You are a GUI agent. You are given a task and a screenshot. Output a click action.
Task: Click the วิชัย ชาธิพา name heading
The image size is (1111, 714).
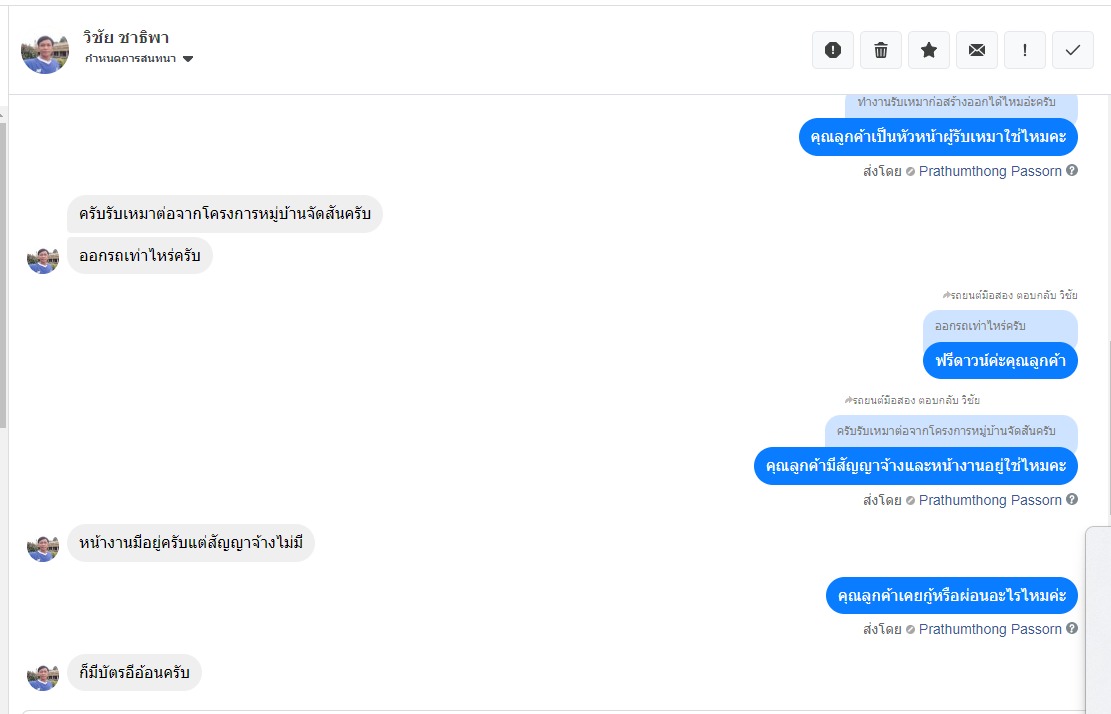[126, 38]
